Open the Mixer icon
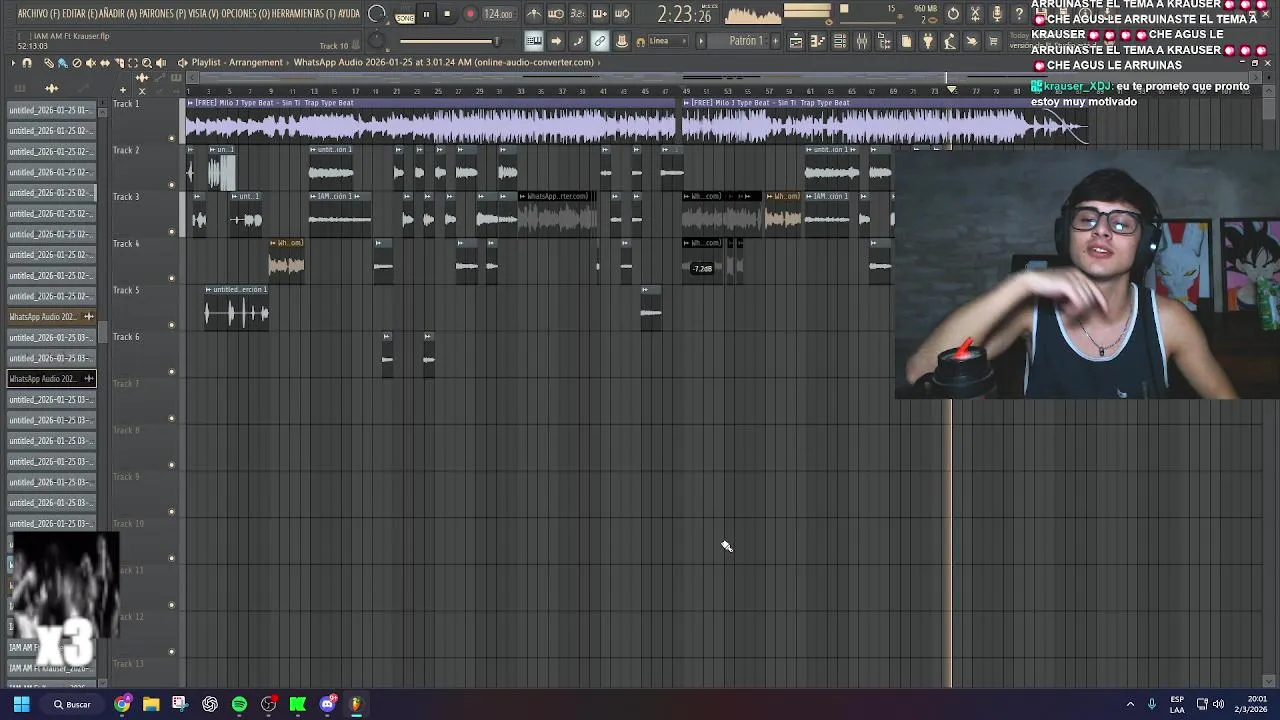Screen dimensions: 1280x720 (862, 41)
